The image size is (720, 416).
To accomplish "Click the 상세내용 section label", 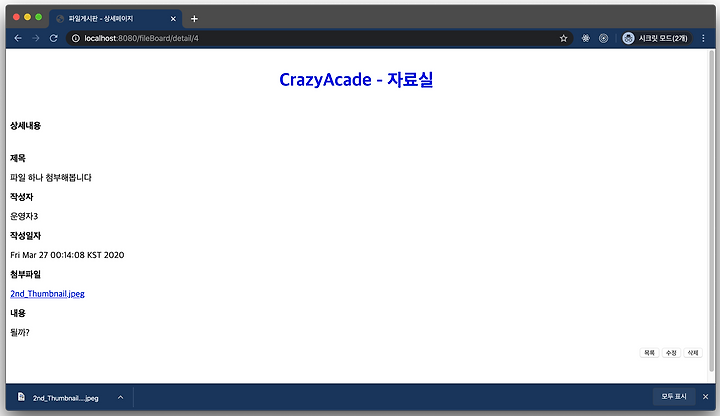I will [25, 126].
